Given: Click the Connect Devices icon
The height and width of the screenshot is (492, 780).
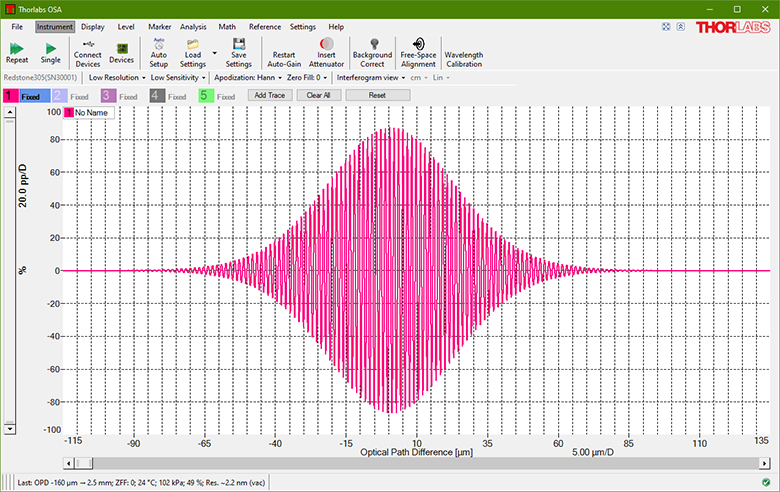Looking at the screenshot, I should tap(88, 52).
